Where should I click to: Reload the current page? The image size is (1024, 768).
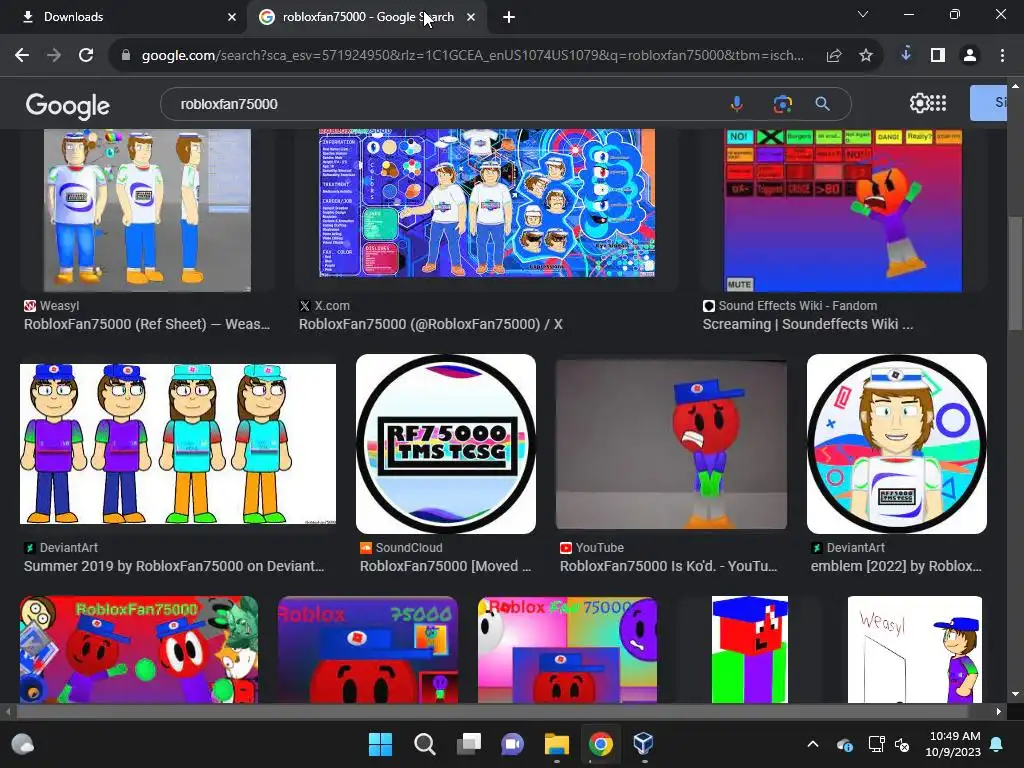[86, 56]
